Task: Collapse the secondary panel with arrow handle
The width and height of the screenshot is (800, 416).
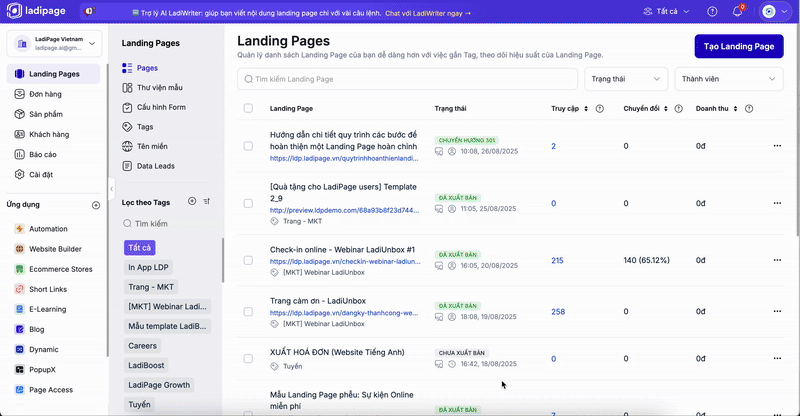Action: click(111, 189)
